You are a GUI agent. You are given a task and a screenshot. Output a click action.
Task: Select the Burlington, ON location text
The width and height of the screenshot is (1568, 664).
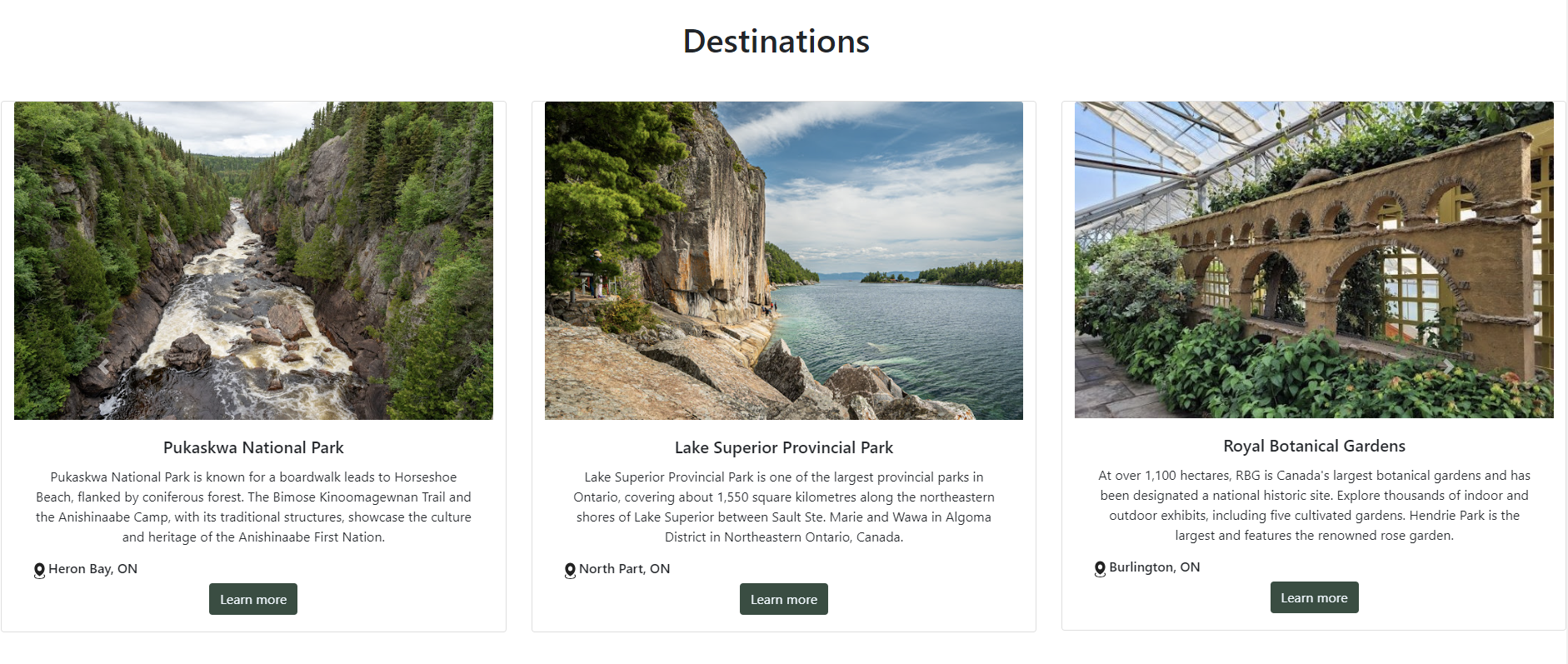point(1154,567)
